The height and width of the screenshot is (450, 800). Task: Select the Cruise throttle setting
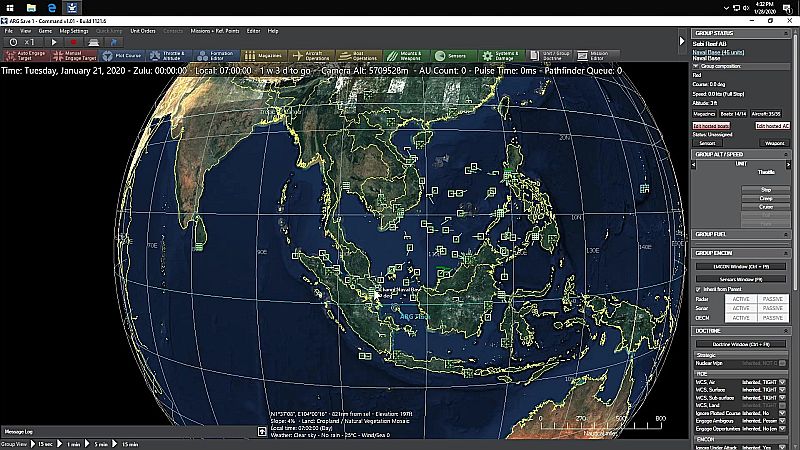coord(765,207)
